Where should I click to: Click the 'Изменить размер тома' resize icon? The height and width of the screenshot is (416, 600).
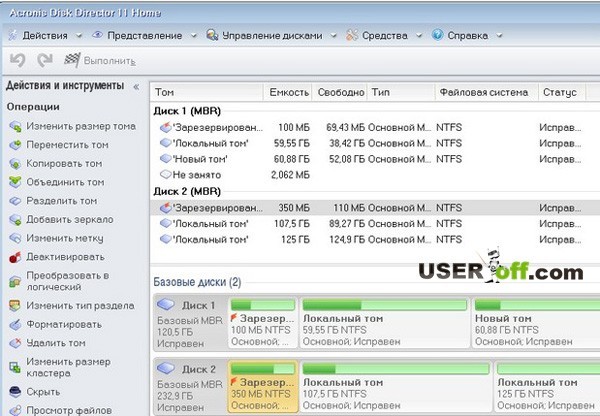(x=15, y=127)
